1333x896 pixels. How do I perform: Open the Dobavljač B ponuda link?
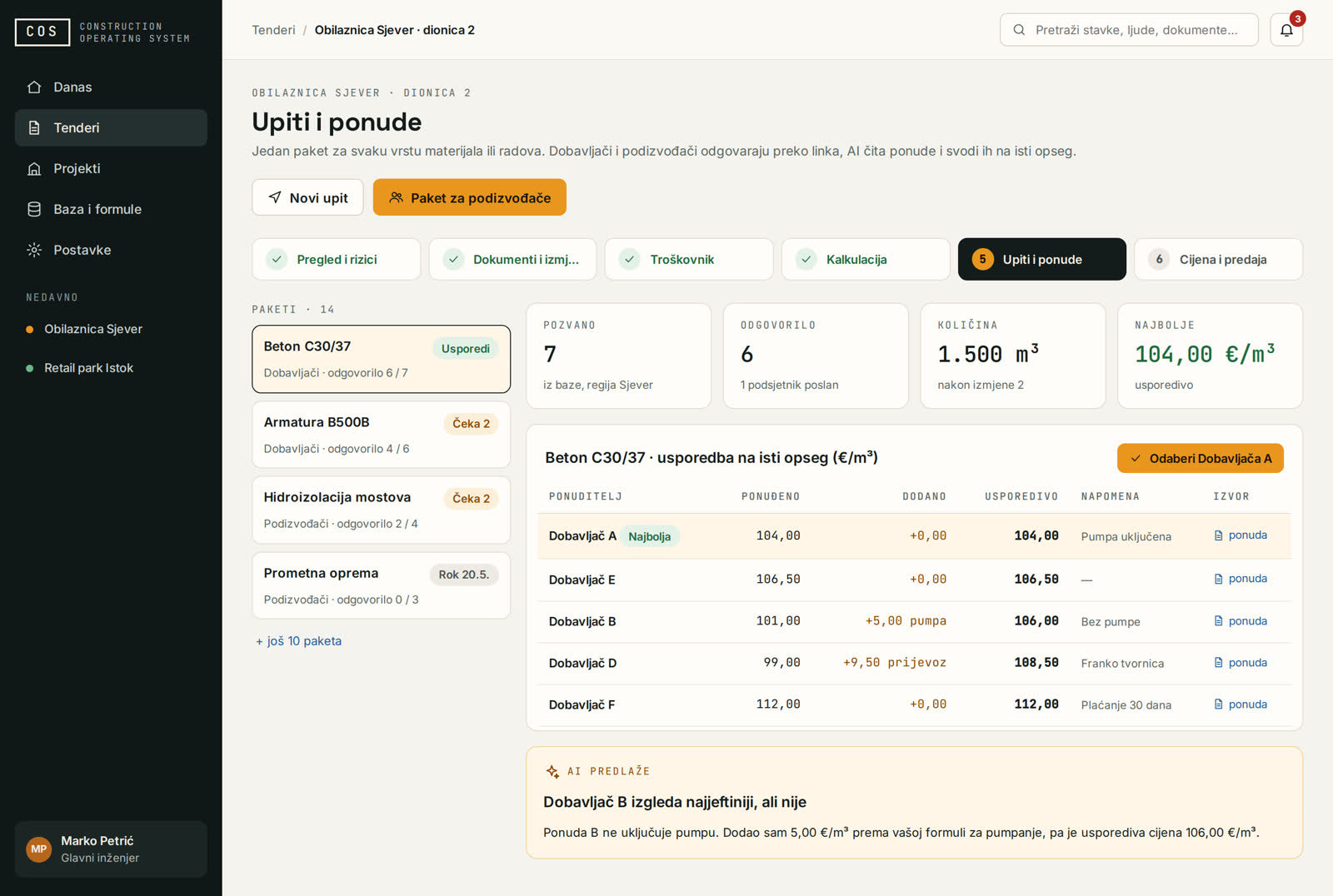1241,621
